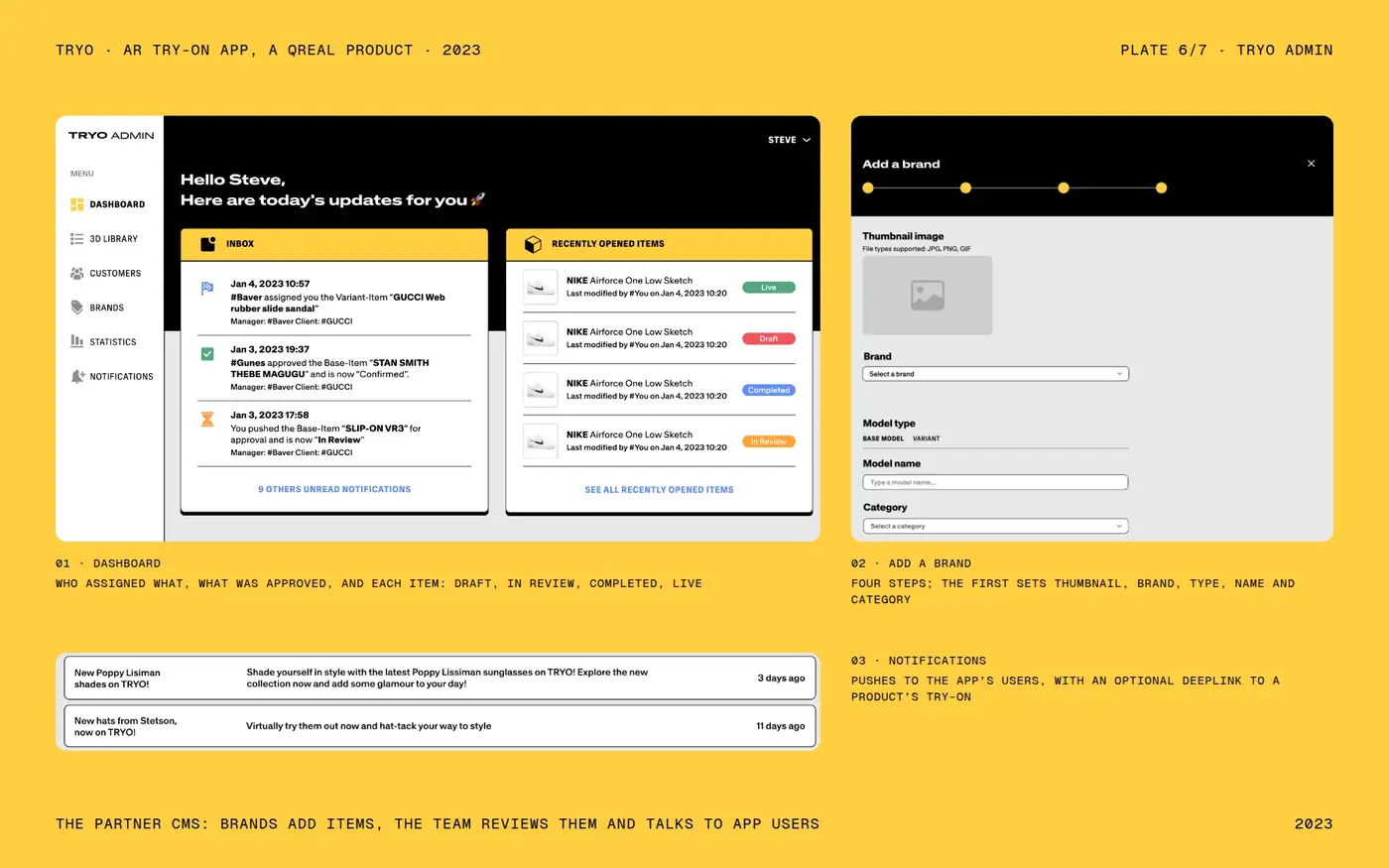Click the hourglass icon on the Jan 3 17:58 message

(x=207, y=420)
